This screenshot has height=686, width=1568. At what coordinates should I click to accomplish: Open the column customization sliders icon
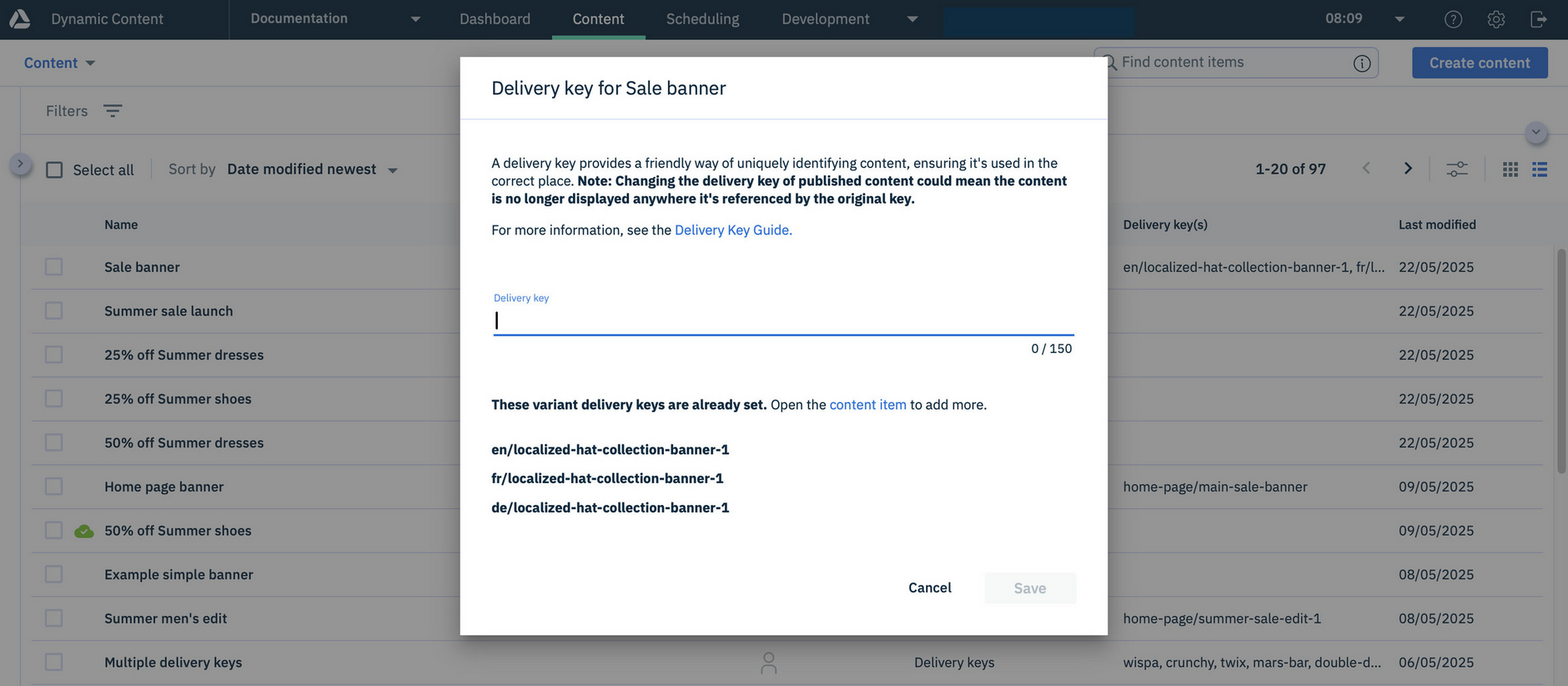click(1457, 169)
